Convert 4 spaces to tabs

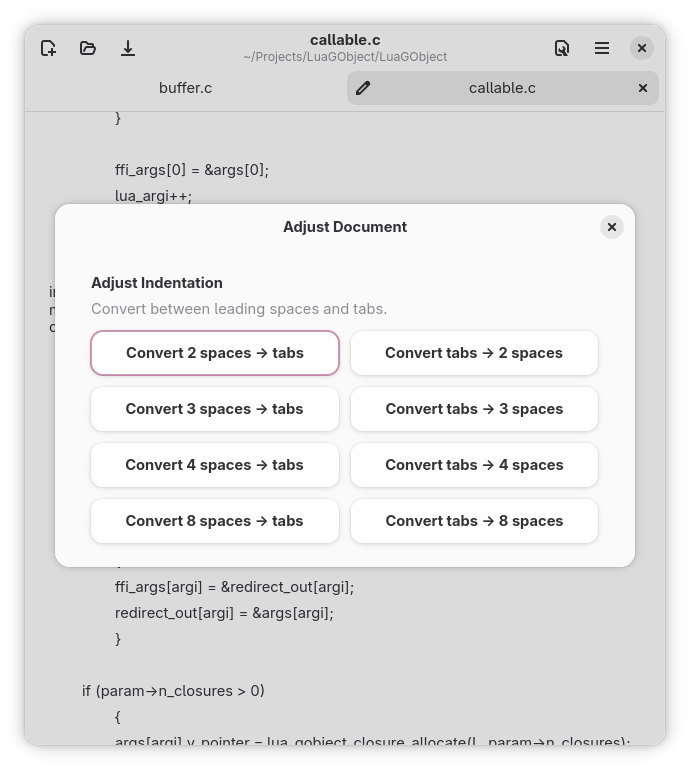point(215,465)
